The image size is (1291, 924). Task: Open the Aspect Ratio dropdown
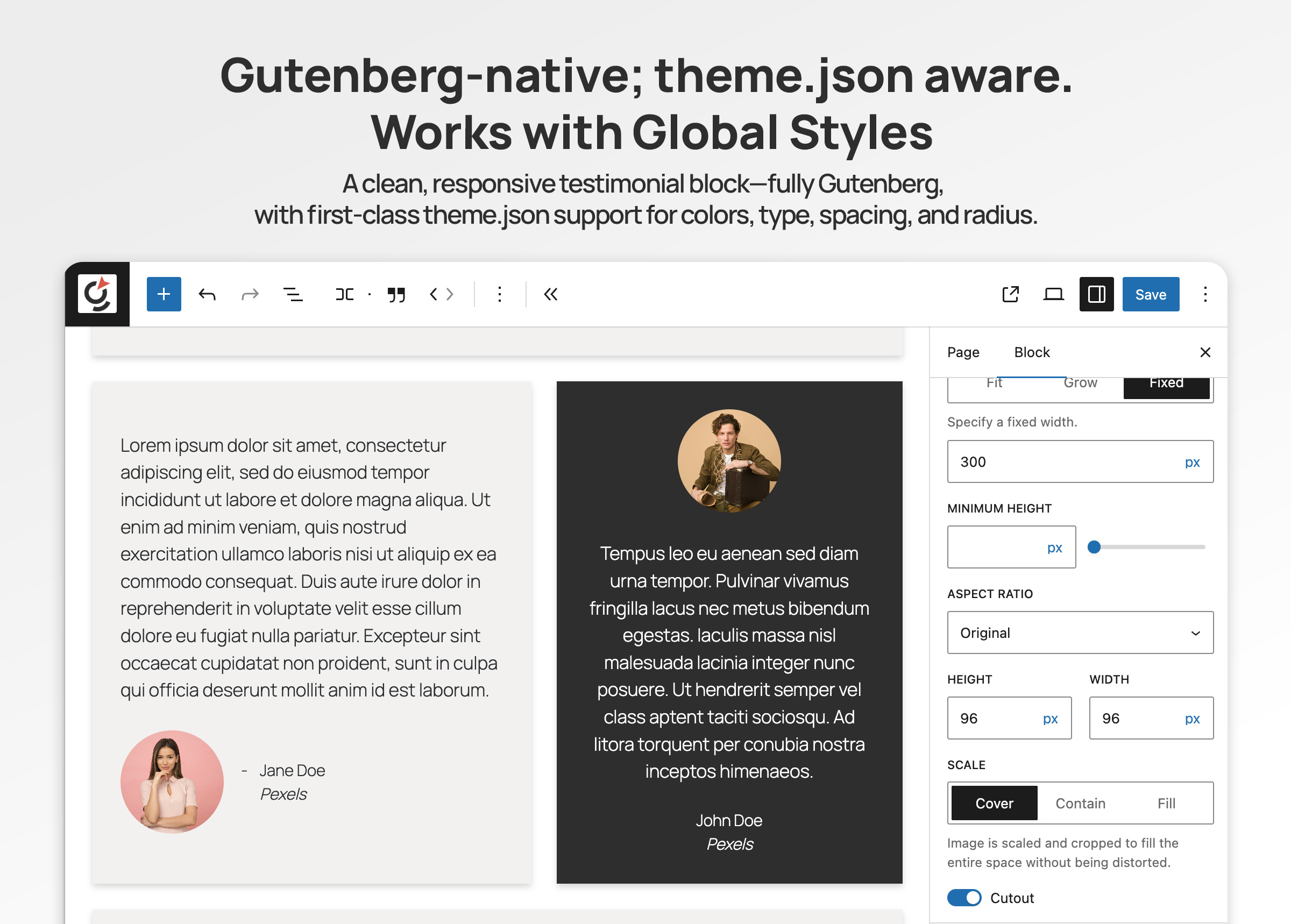[1080, 632]
